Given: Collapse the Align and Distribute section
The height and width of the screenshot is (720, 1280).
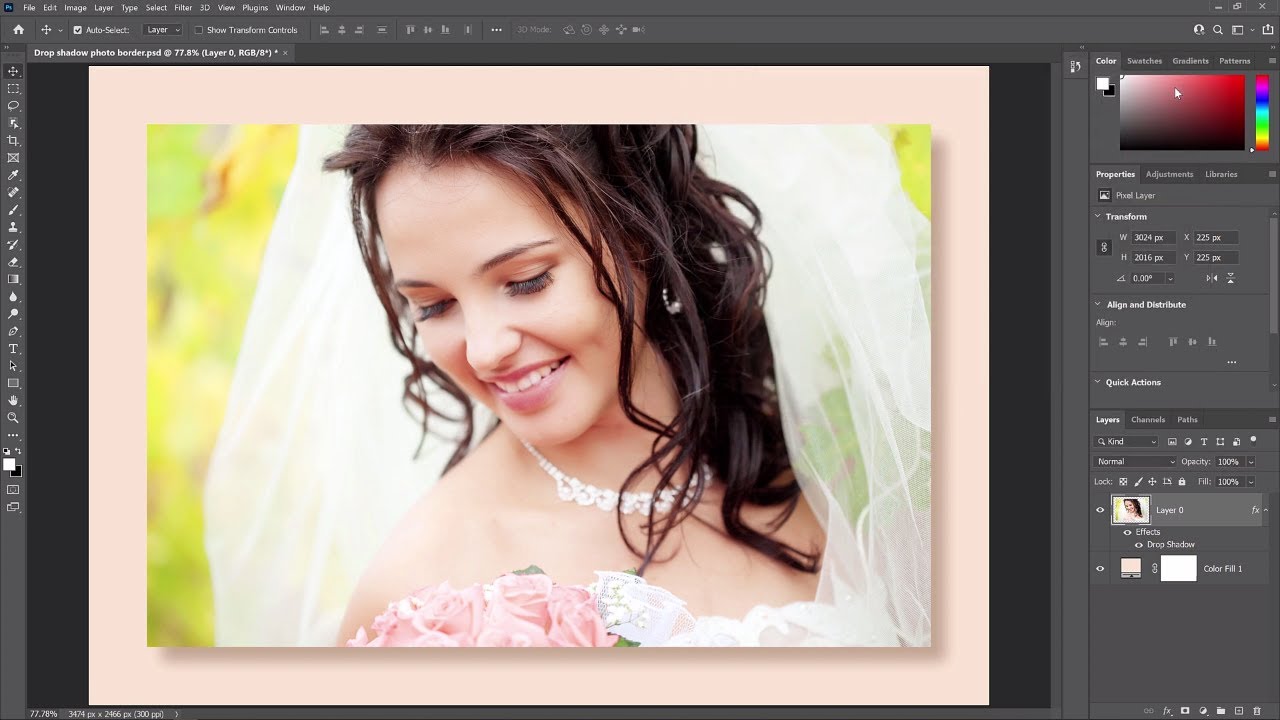Looking at the screenshot, I should pos(1098,304).
